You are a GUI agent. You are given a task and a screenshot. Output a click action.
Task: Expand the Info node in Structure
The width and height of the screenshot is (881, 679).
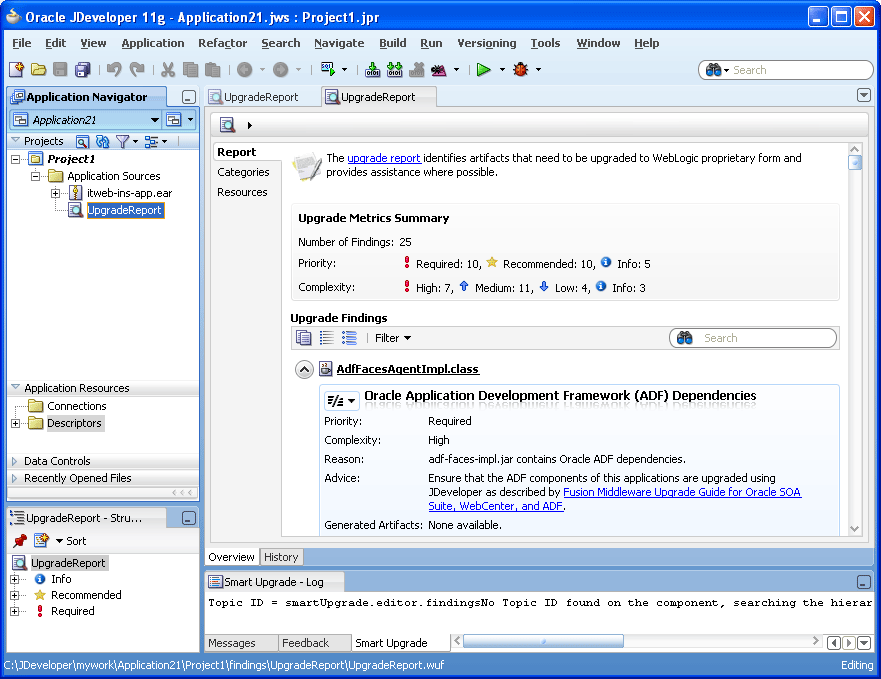click(15, 579)
